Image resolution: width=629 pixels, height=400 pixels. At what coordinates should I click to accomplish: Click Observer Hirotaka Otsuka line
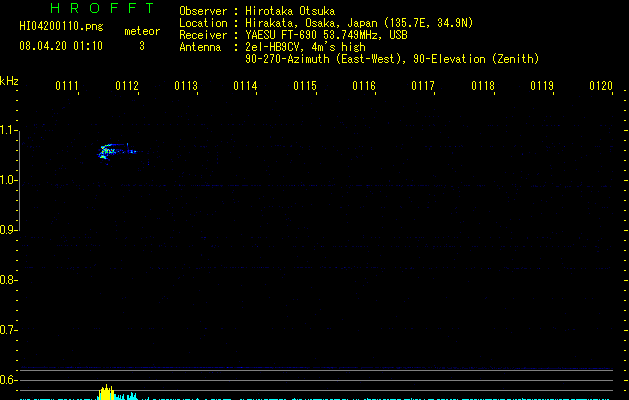point(257,11)
